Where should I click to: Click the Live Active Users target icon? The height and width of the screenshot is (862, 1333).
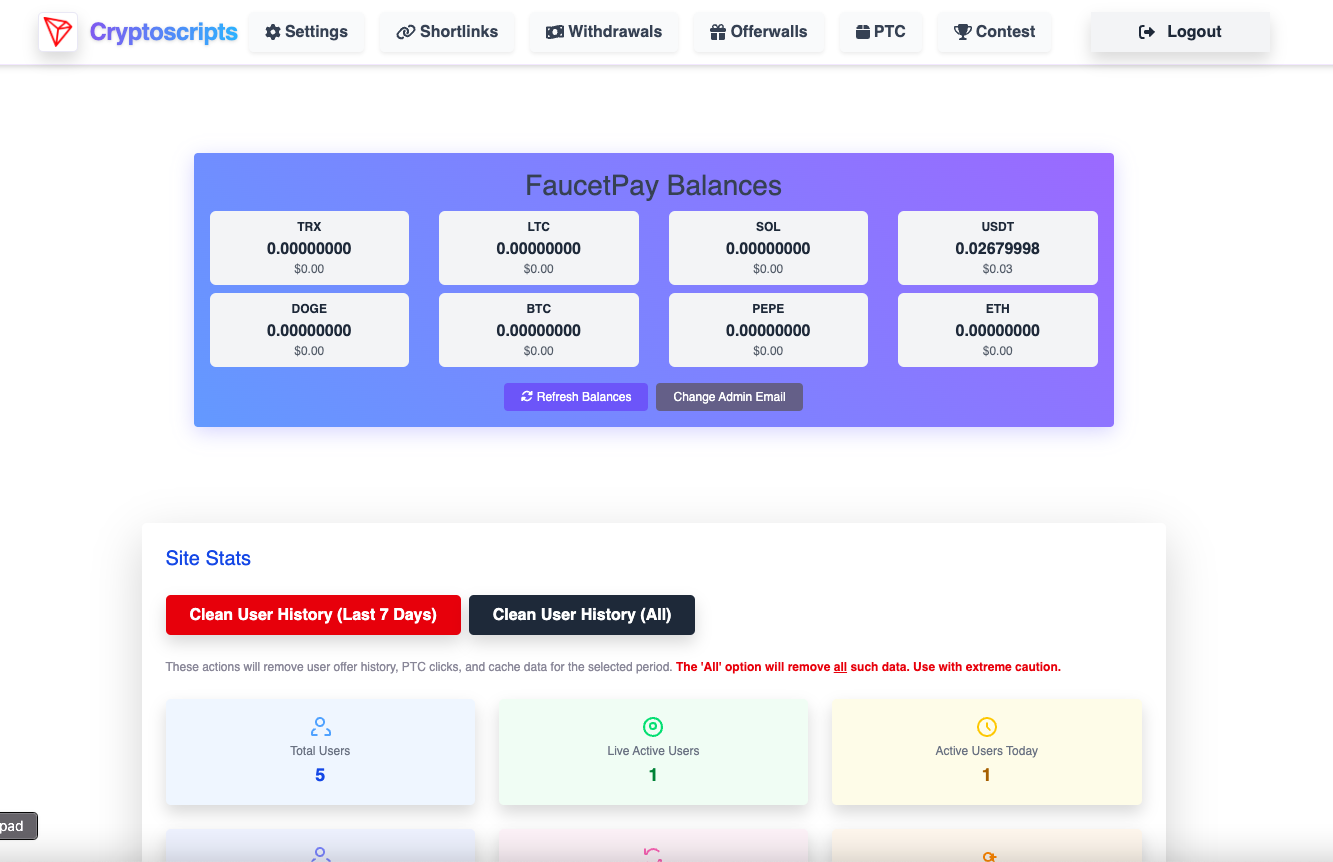click(653, 727)
